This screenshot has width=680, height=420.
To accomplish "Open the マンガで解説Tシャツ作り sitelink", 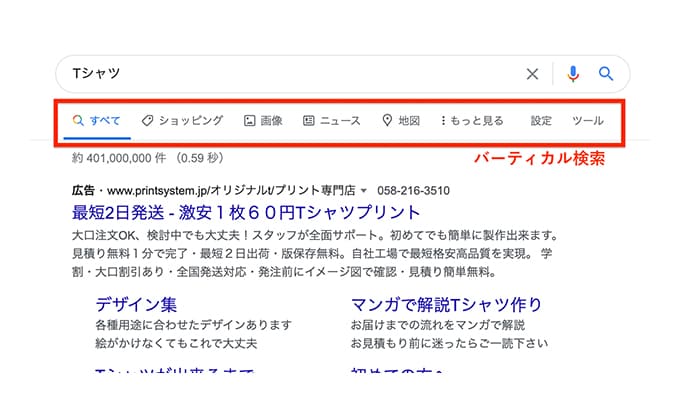I will point(446,305).
